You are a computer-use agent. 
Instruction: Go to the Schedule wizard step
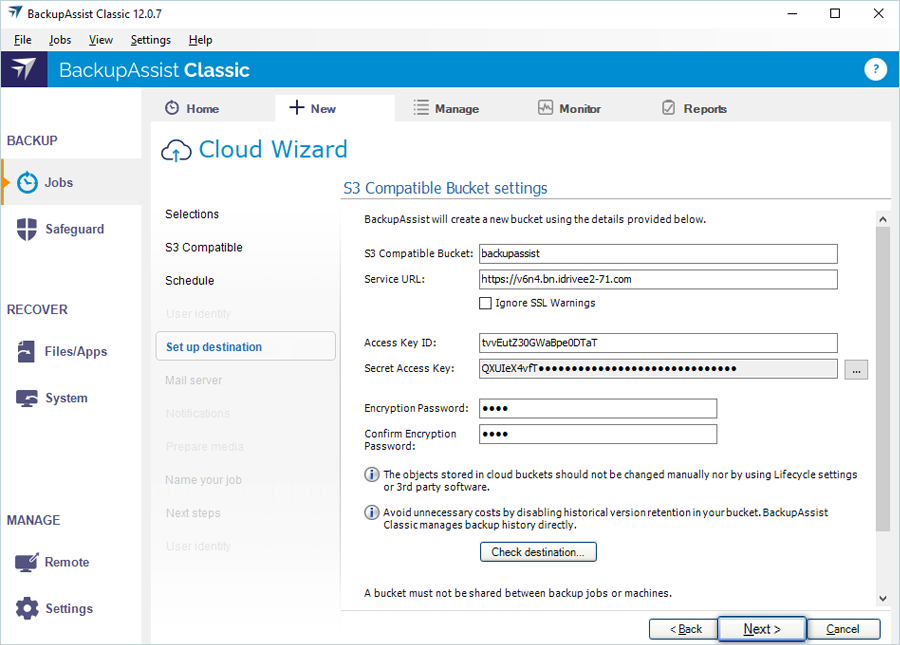(189, 281)
